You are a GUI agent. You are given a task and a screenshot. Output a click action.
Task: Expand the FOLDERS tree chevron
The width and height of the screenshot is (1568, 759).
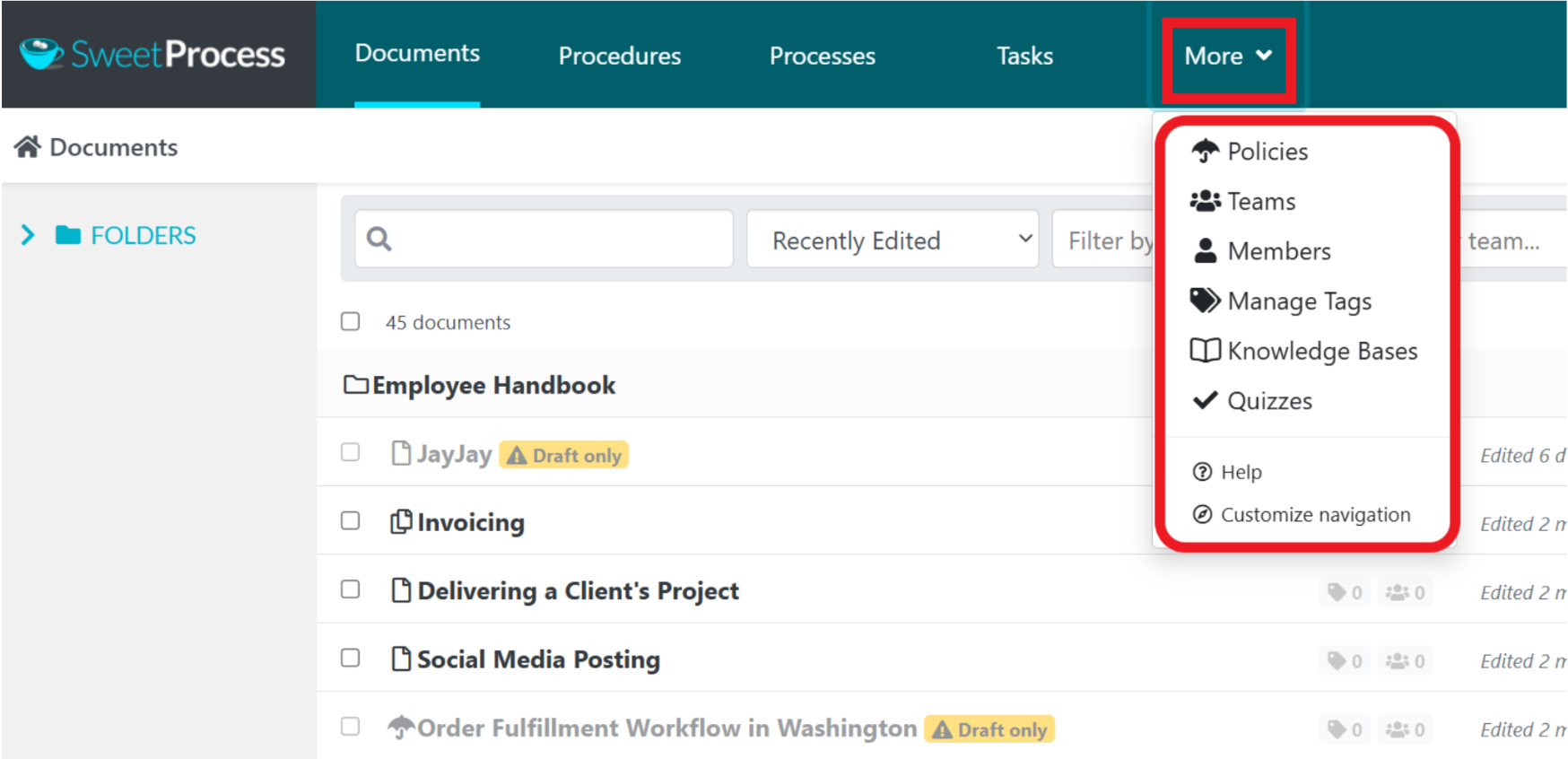[x=28, y=235]
